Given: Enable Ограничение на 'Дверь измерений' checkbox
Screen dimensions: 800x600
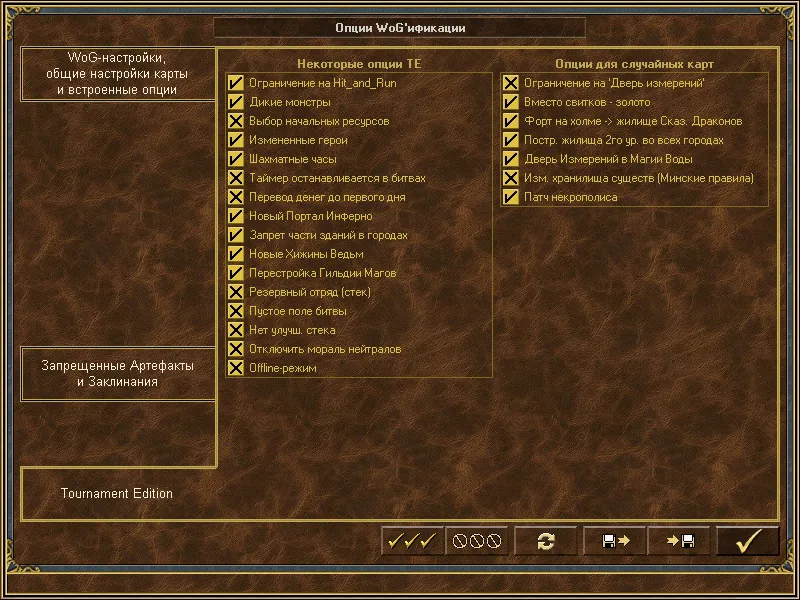Looking at the screenshot, I should [510, 83].
